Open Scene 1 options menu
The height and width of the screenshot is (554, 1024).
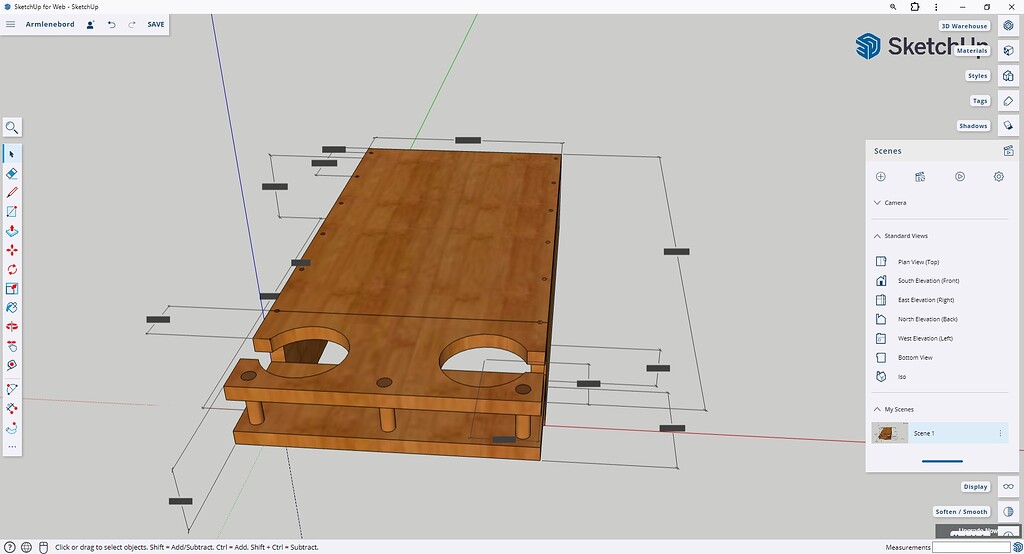click(1000, 433)
